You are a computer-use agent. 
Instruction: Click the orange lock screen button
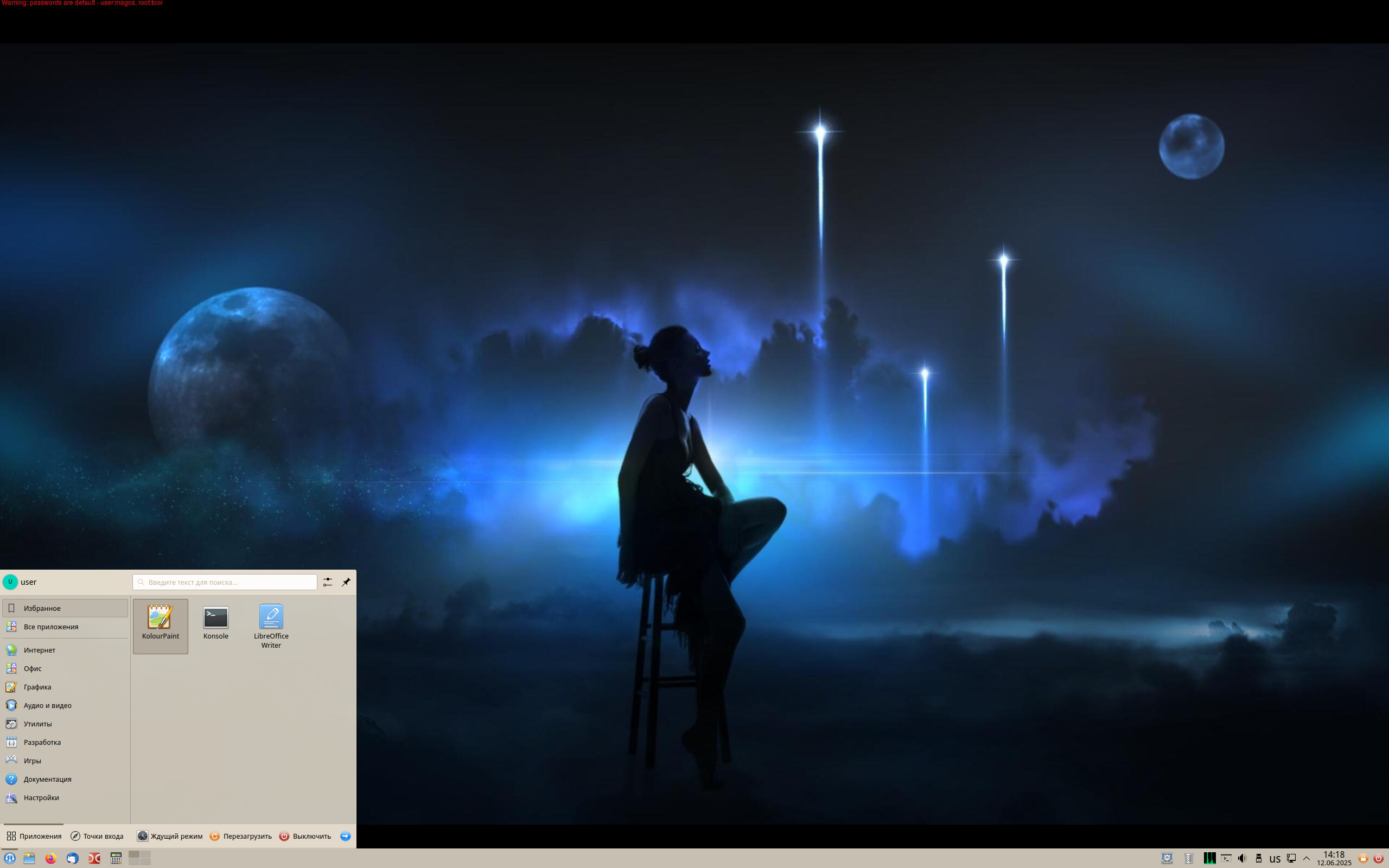(1363, 859)
